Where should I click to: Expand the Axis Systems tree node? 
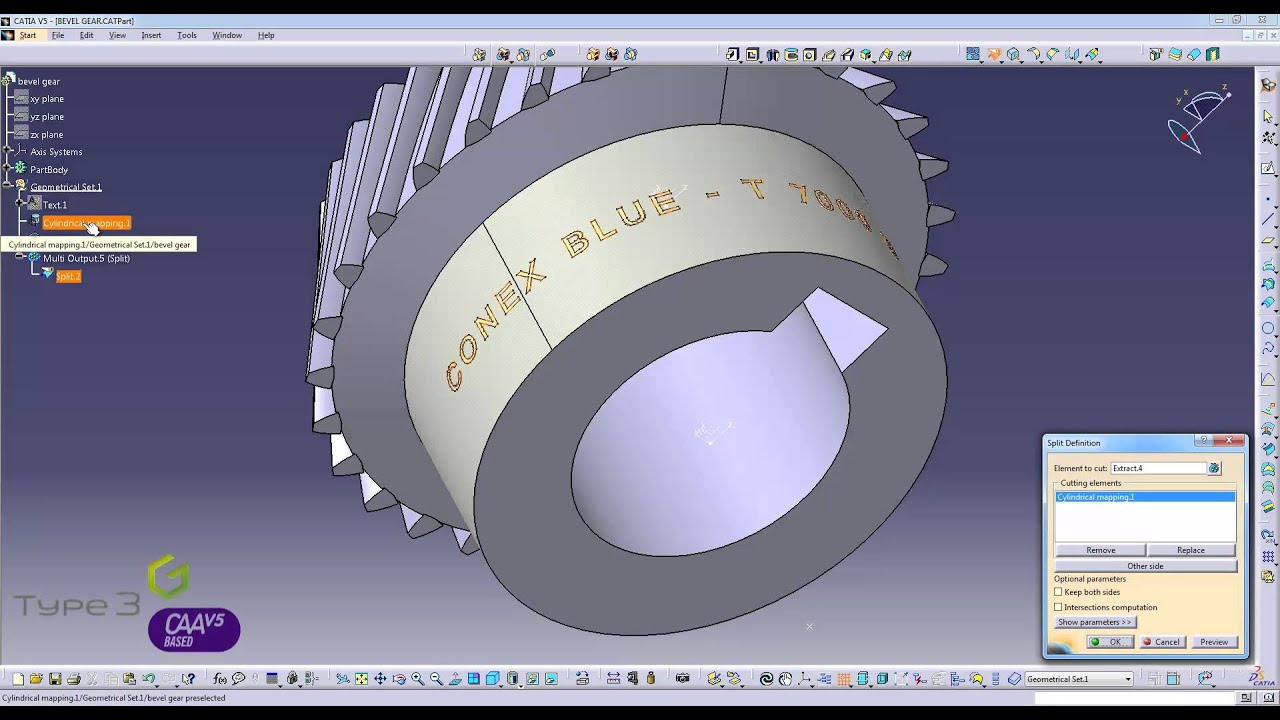pos(8,152)
